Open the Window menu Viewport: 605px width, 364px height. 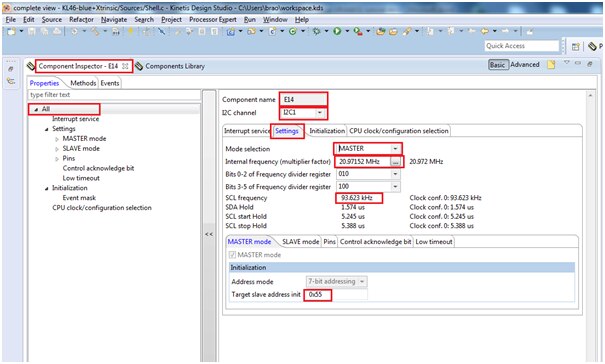(x=275, y=19)
